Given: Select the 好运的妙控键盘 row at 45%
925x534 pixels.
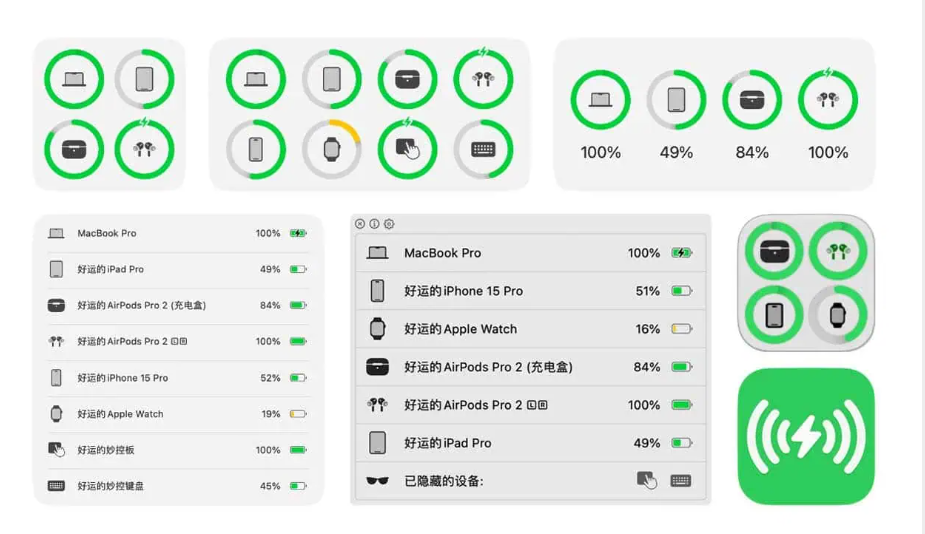Looking at the screenshot, I should coord(177,486).
